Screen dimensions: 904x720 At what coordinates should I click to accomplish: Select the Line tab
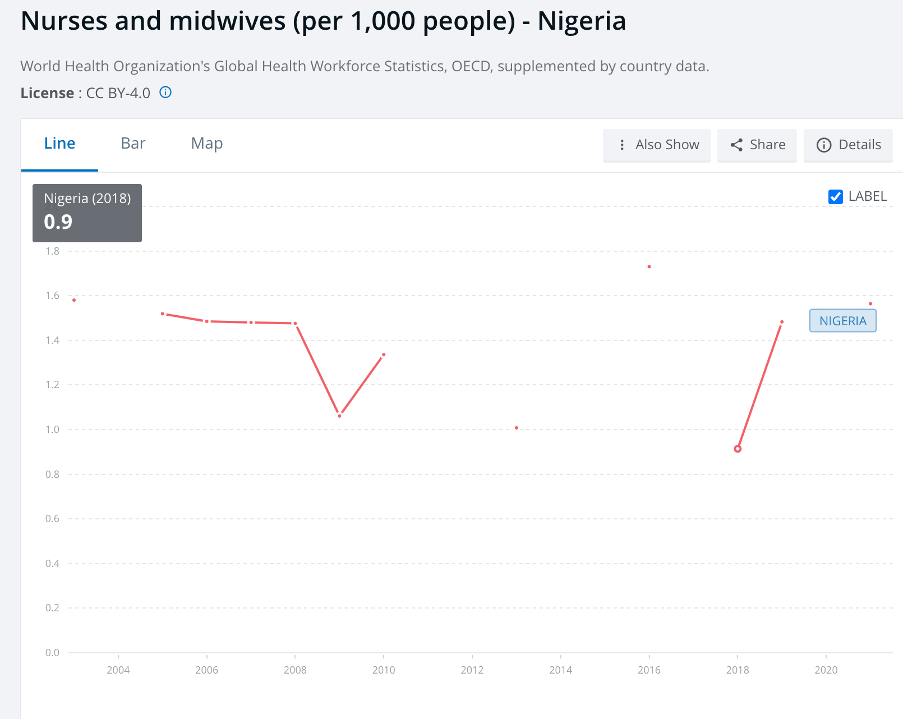[x=59, y=144]
